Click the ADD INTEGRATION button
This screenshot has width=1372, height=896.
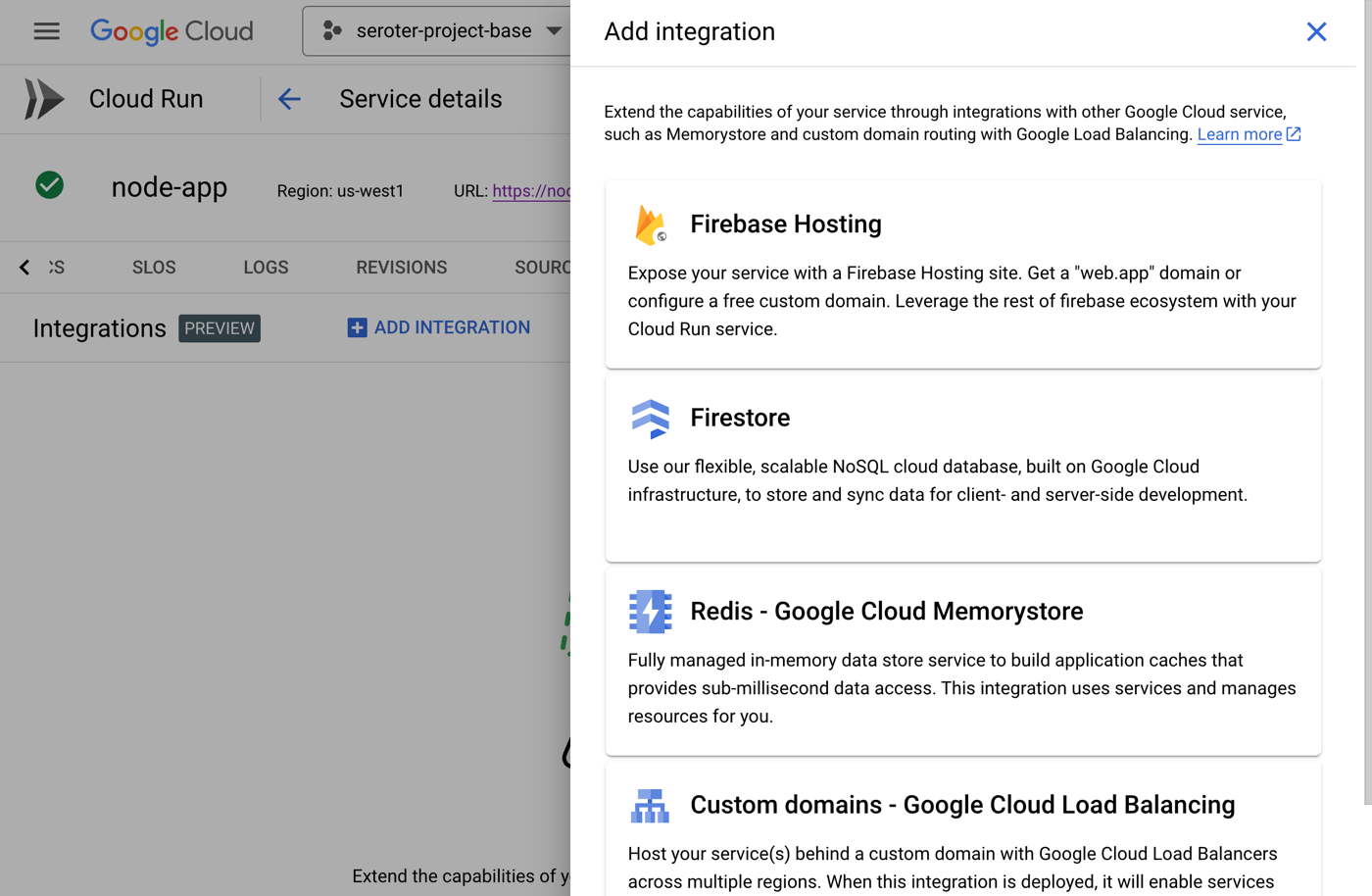click(439, 327)
